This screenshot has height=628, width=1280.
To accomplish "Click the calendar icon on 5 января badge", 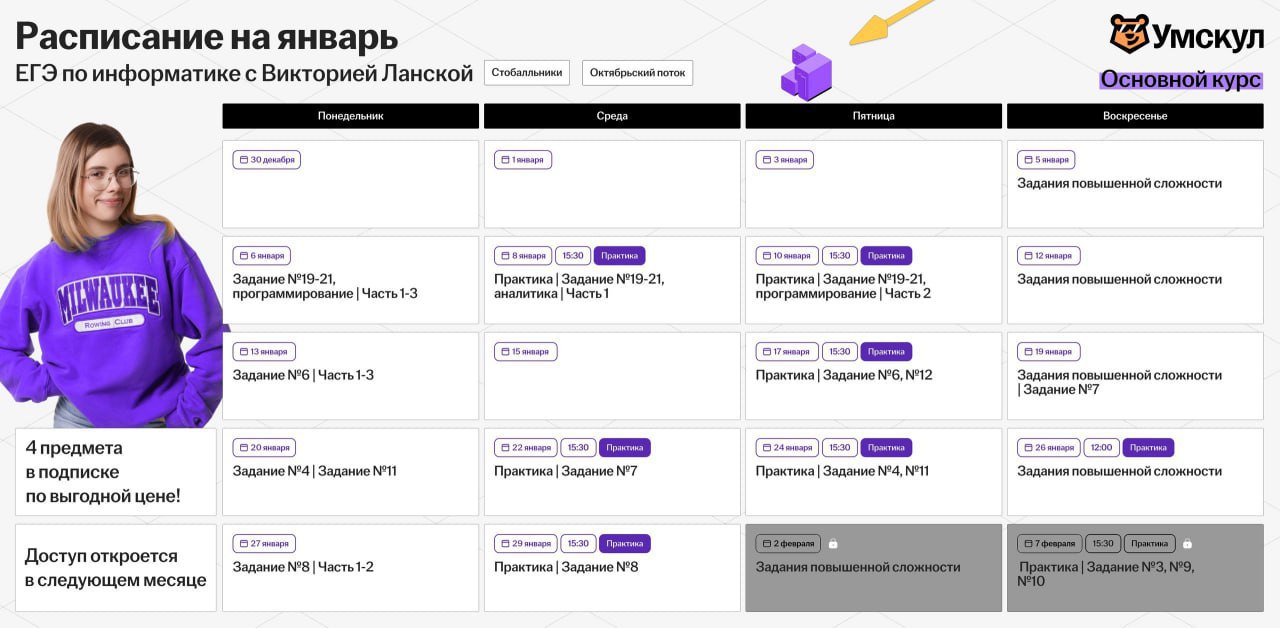I will (1027, 160).
